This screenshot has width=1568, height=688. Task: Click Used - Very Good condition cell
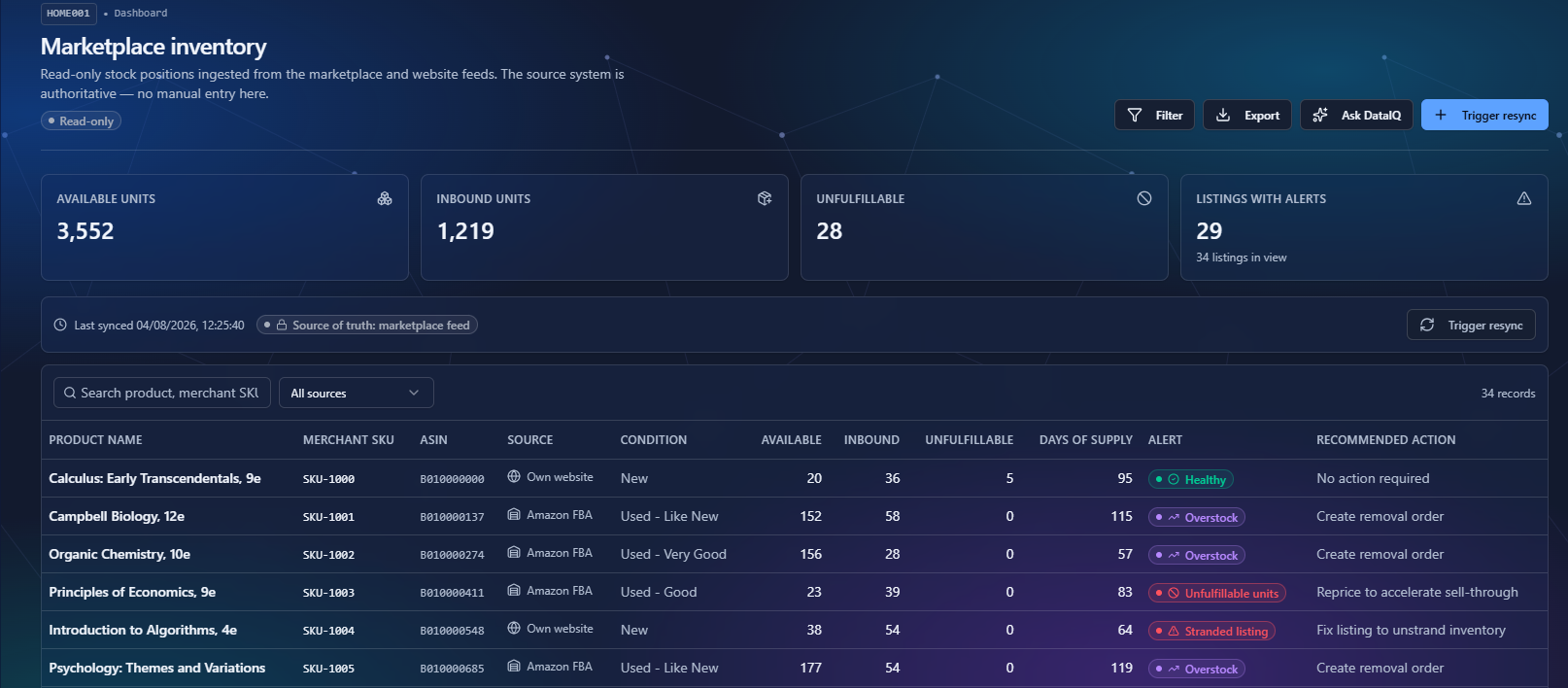click(673, 554)
